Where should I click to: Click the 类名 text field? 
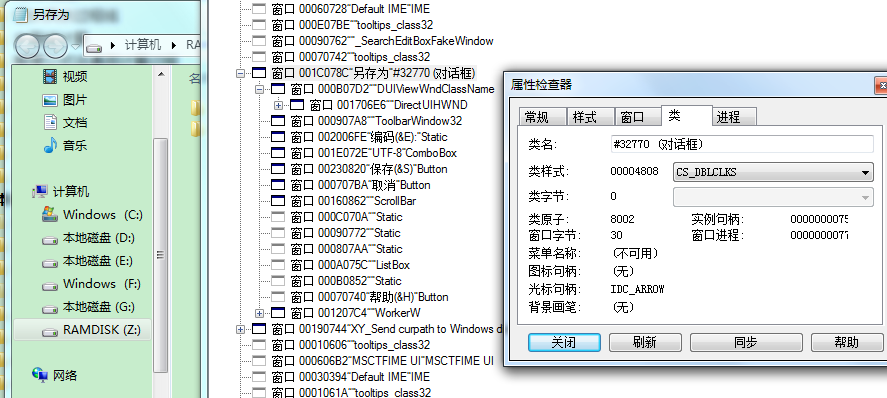tap(742, 144)
